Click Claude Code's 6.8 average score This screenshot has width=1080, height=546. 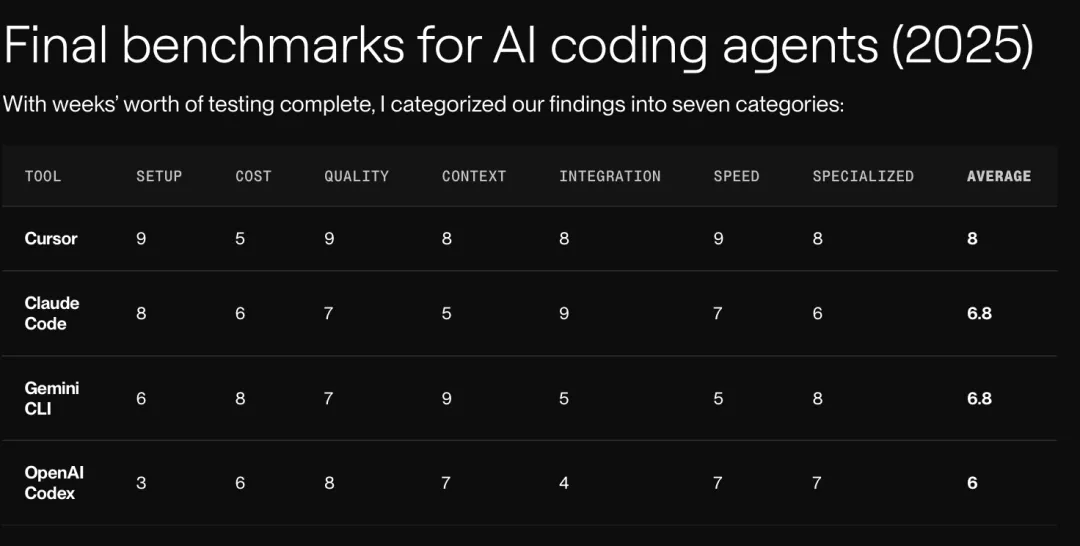979,313
